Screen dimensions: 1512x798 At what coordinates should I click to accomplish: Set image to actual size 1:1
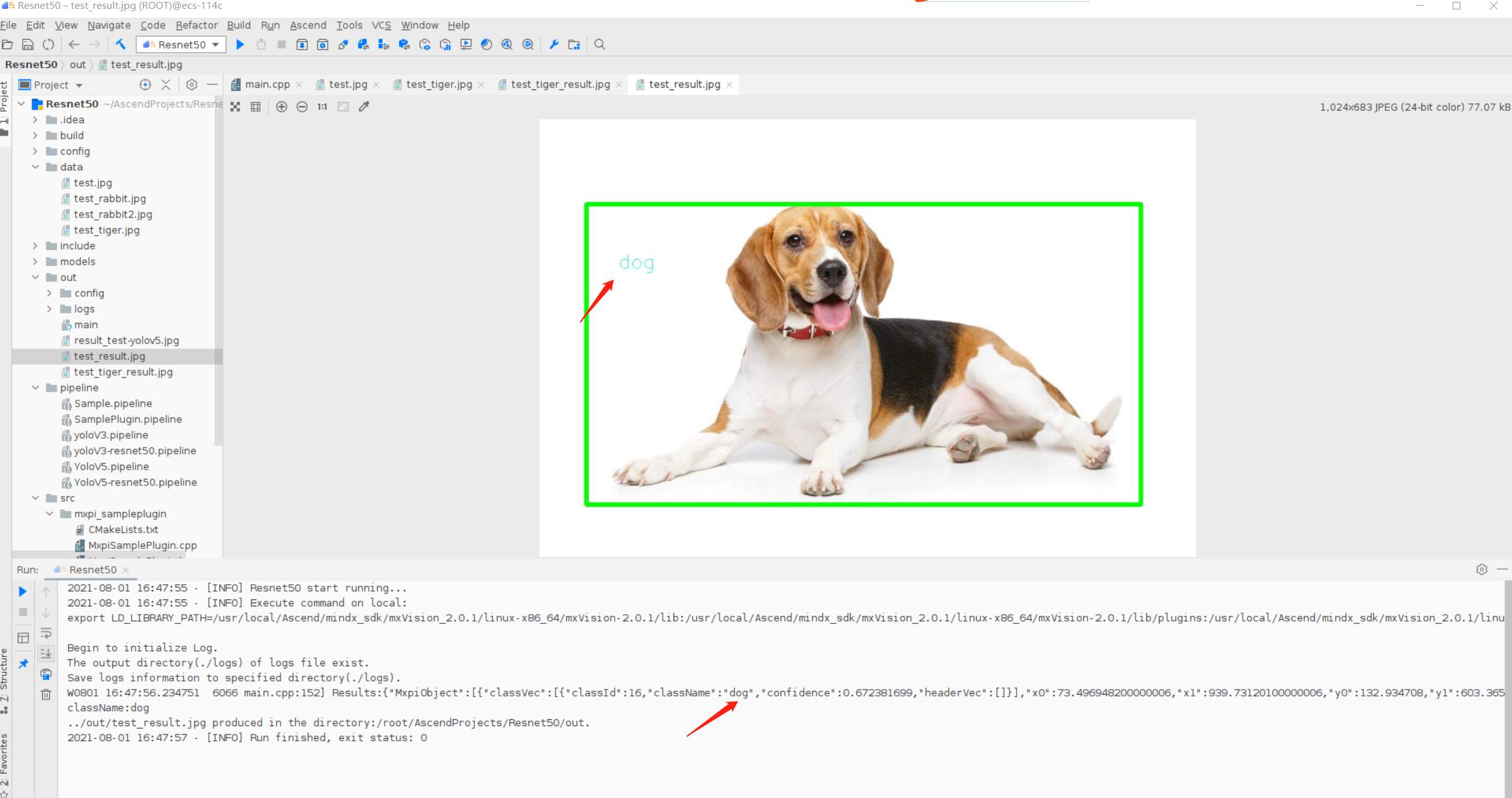coord(322,107)
